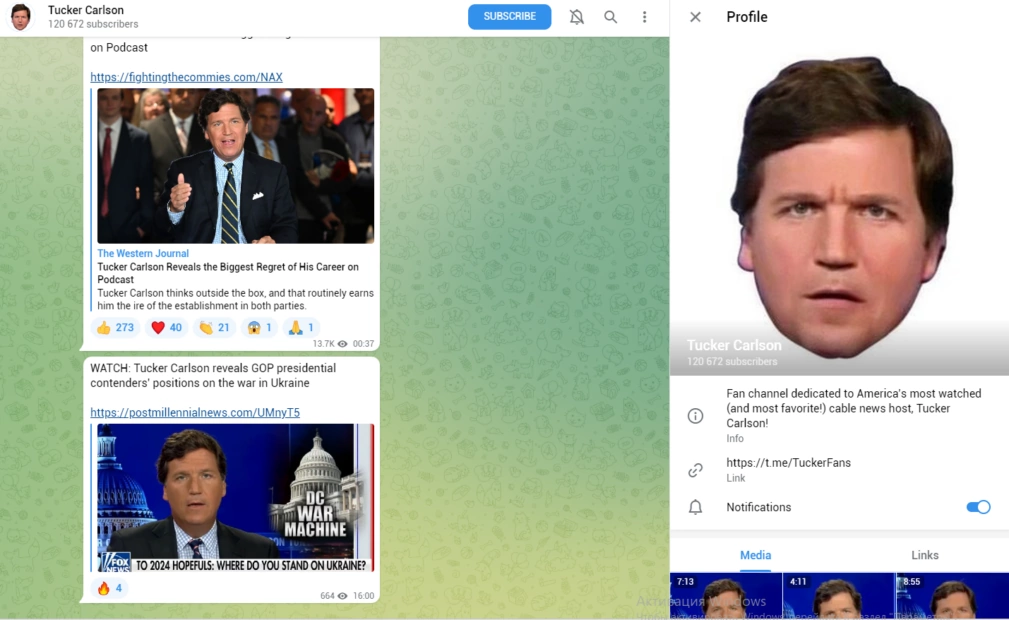The height and width of the screenshot is (620, 1009).
Task: Open the Western Journal article preview image
Action: pyautogui.click(x=236, y=165)
